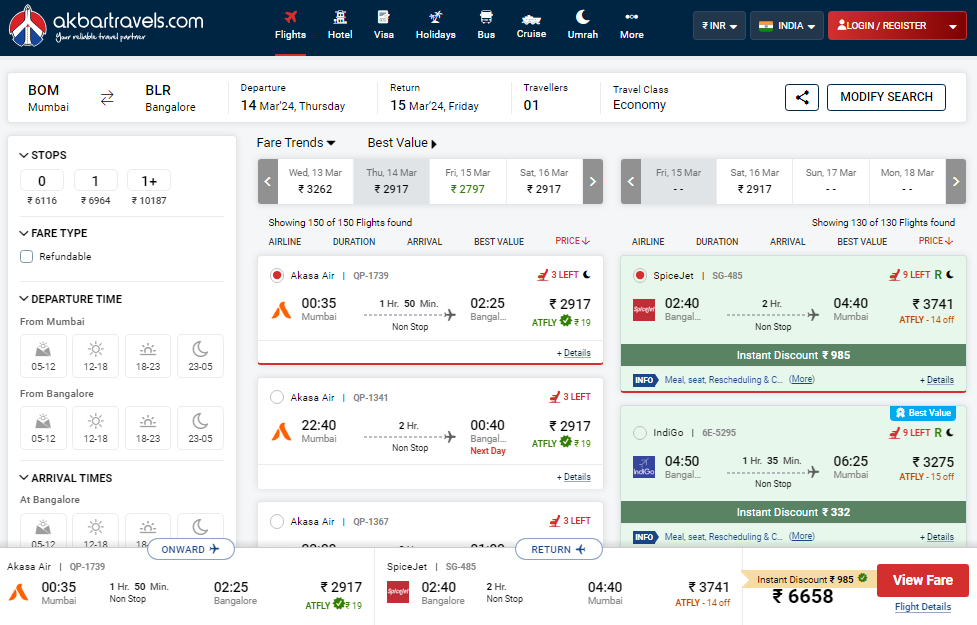The image size is (977, 625).
Task: Open the Bus section
Action: pyautogui.click(x=486, y=26)
